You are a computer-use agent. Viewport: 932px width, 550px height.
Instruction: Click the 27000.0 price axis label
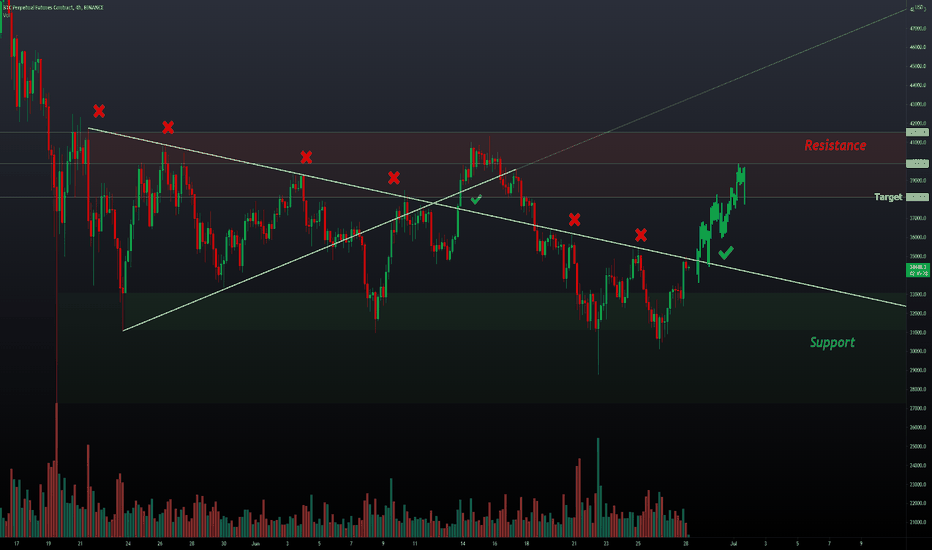(918, 408)
